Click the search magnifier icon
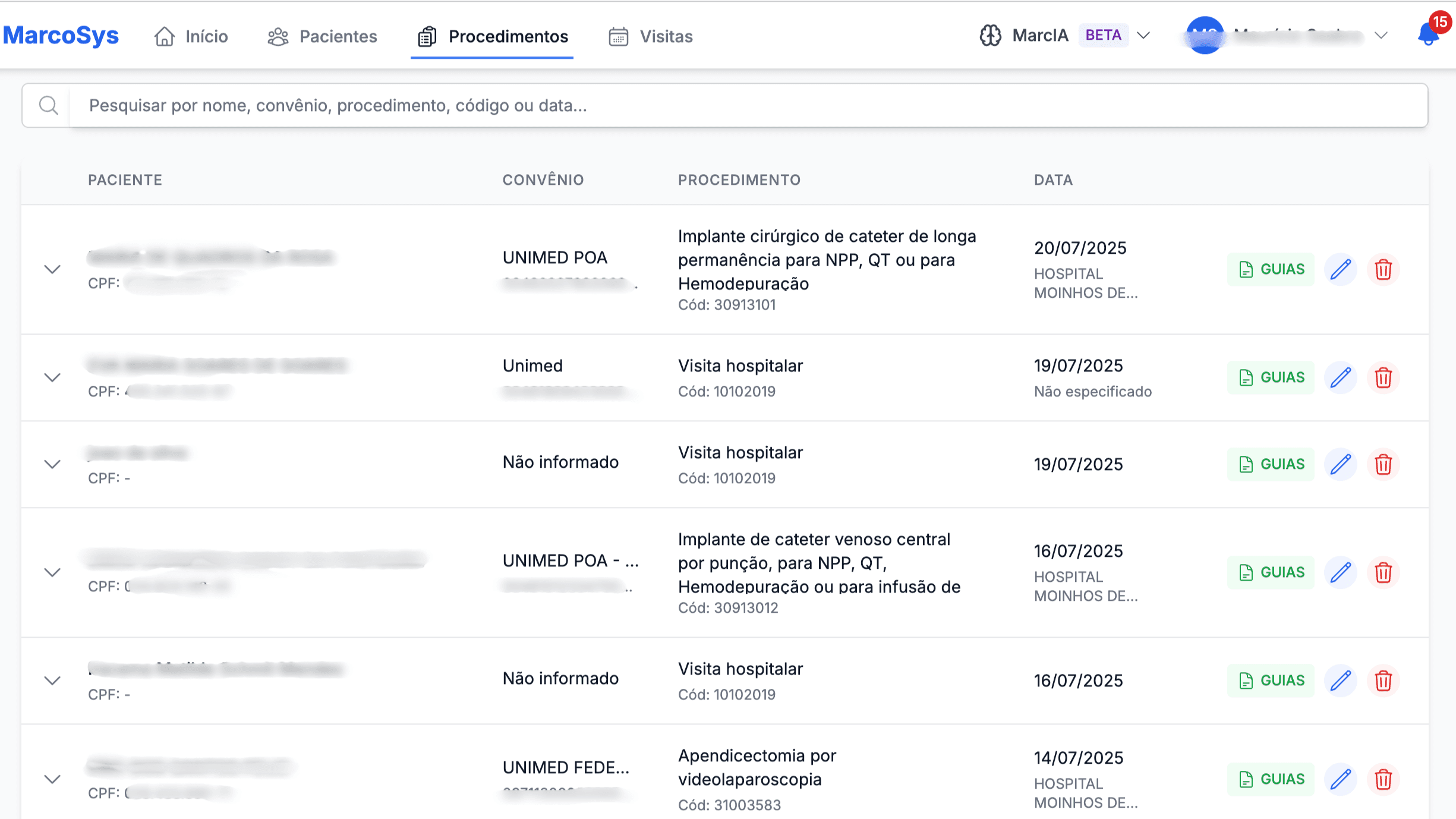This screenshot has width=1456, height=819. (49, 105)
